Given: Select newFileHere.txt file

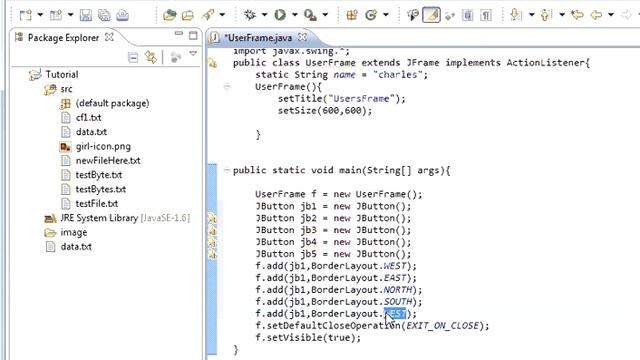Looking at the screenshot, I should coord(108,160).
